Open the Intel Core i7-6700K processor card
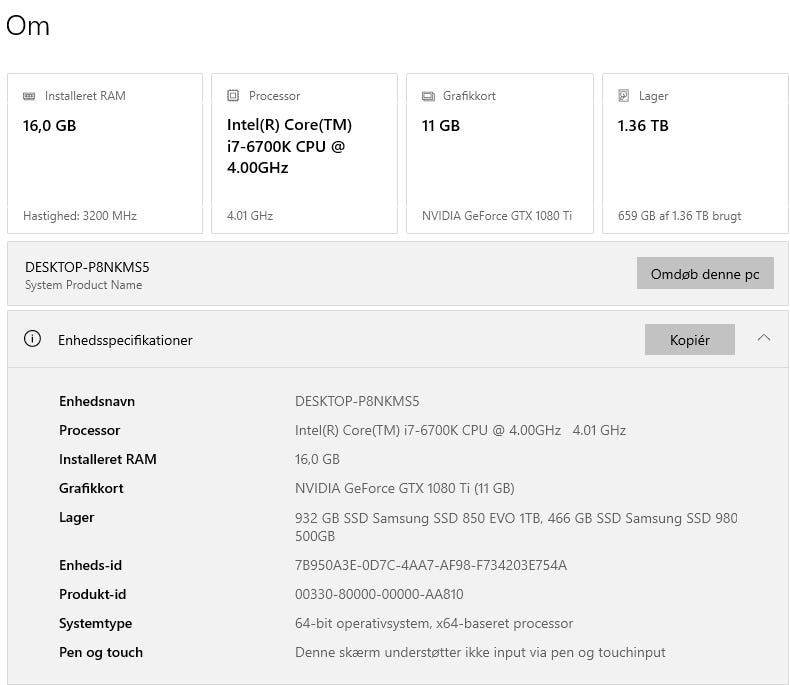790x685 pixels. (304, 153)
